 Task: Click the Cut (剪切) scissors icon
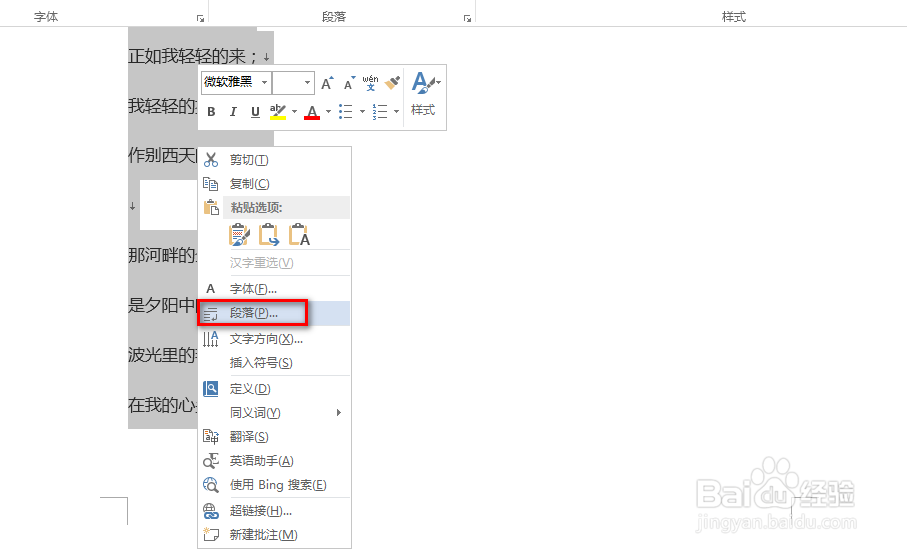point(211,160)
